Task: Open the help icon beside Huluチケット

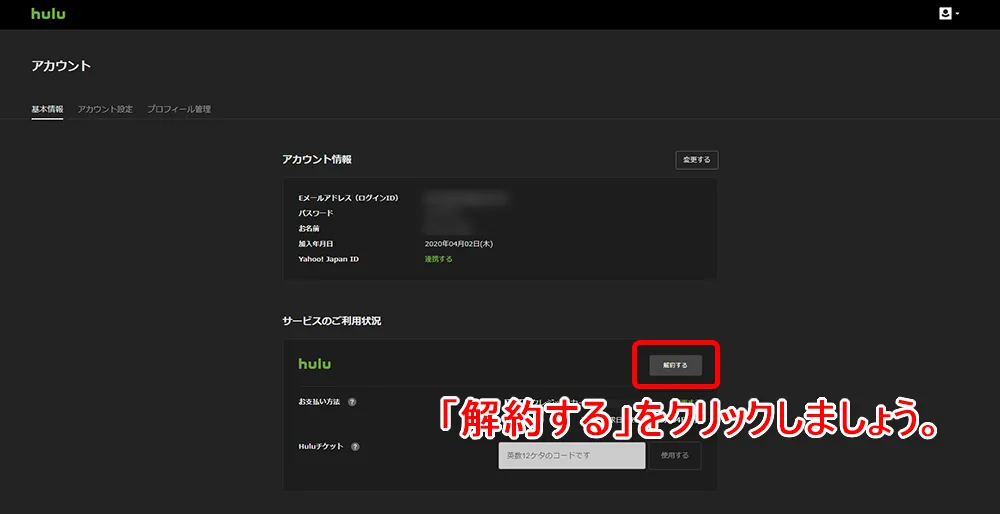Action: pos(355,446)
